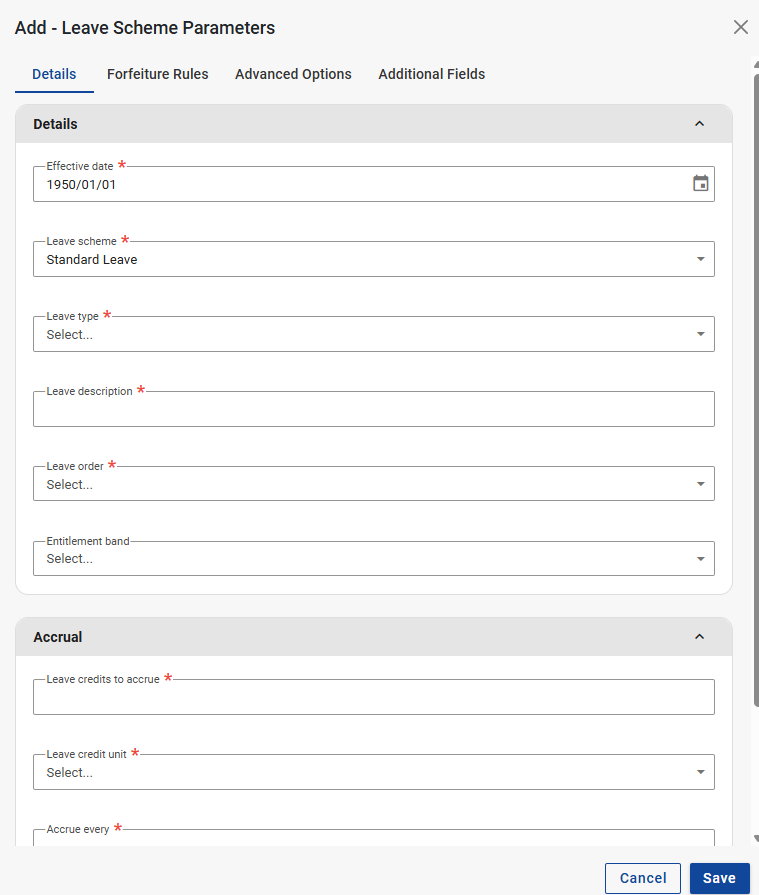Open the Leave scheme dropdown
This screenshot has width=759, height=895.
click(373, 259)
